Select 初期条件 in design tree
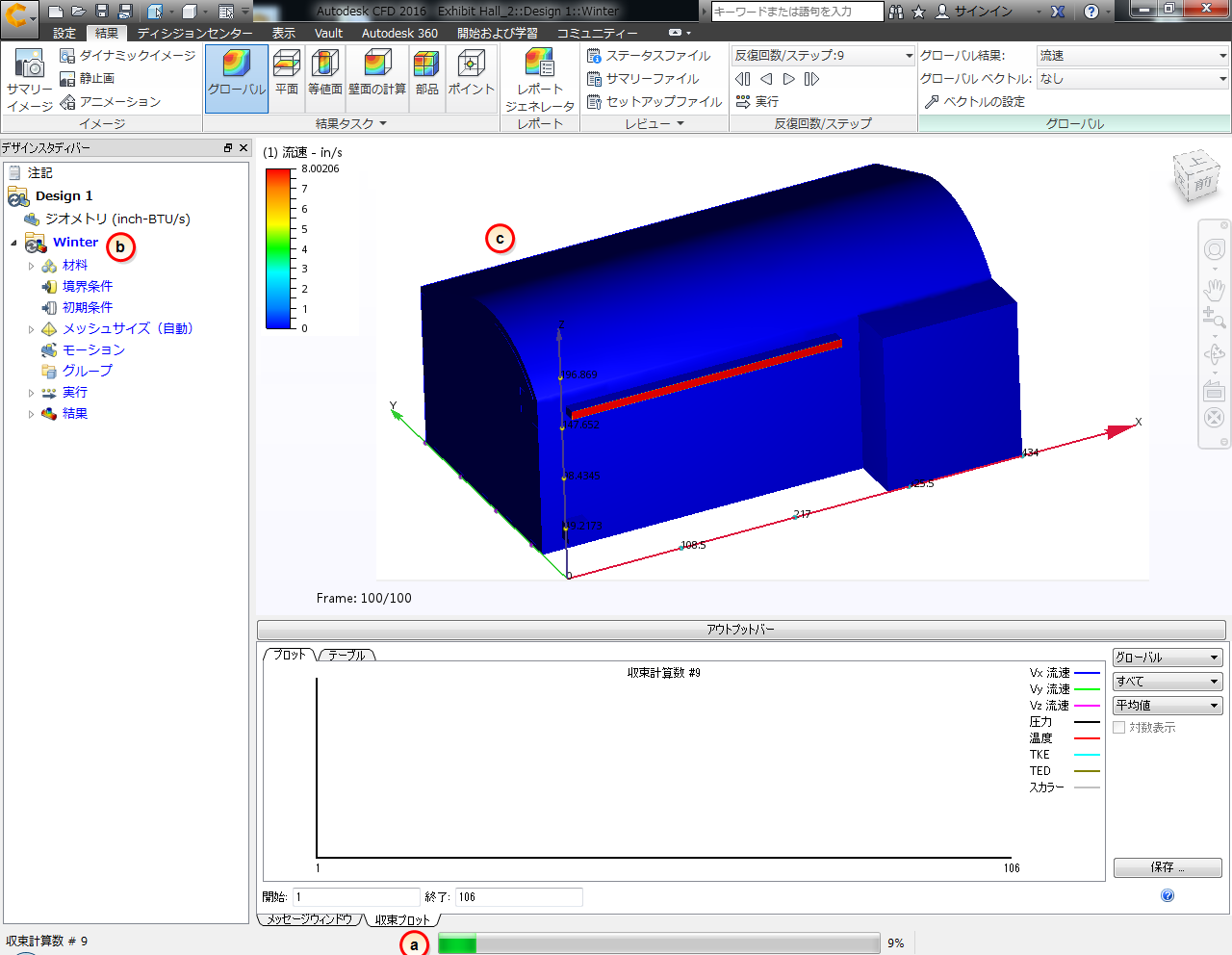This screenshot has width=1232, height=955. [88, 308]
